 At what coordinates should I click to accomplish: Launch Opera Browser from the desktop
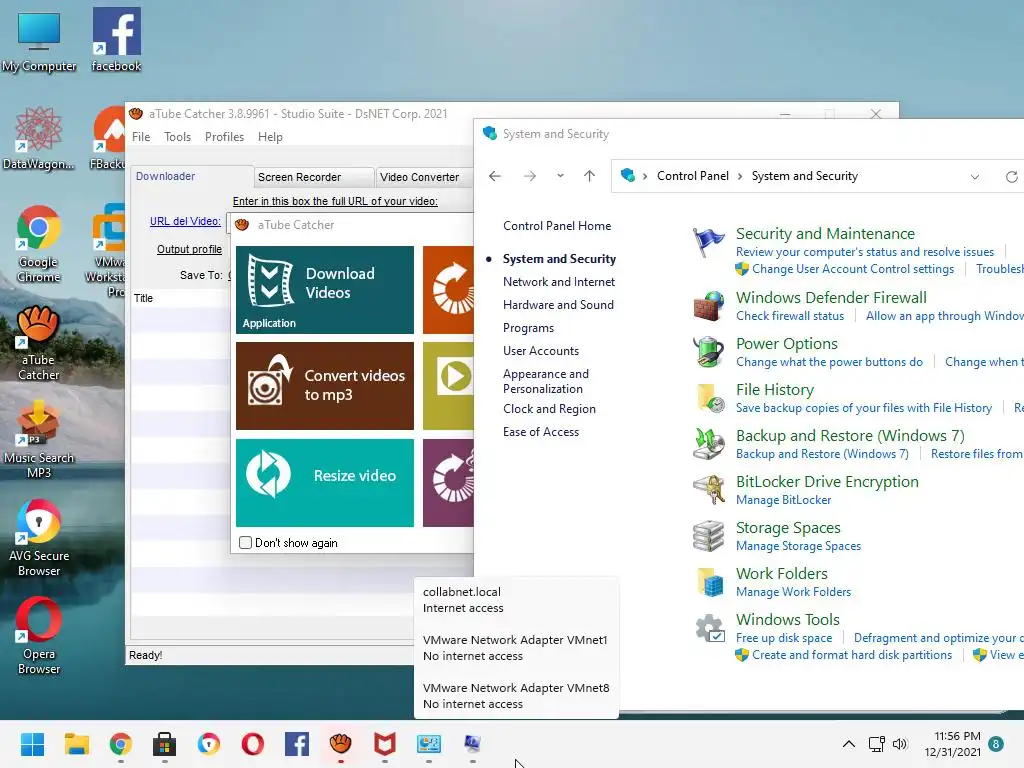tap(39, 636)
